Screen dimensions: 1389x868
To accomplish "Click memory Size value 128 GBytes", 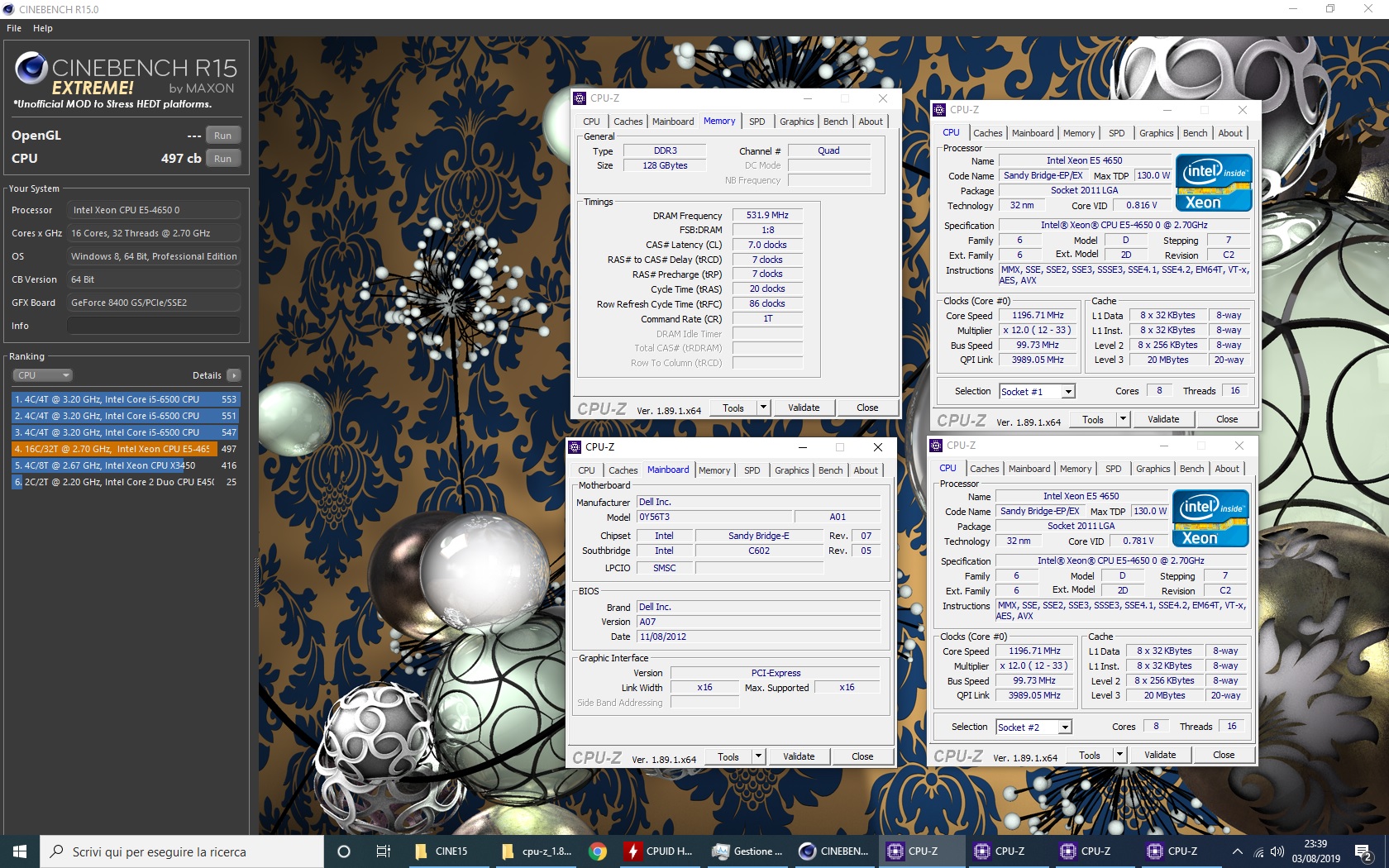I will (665, 165).
